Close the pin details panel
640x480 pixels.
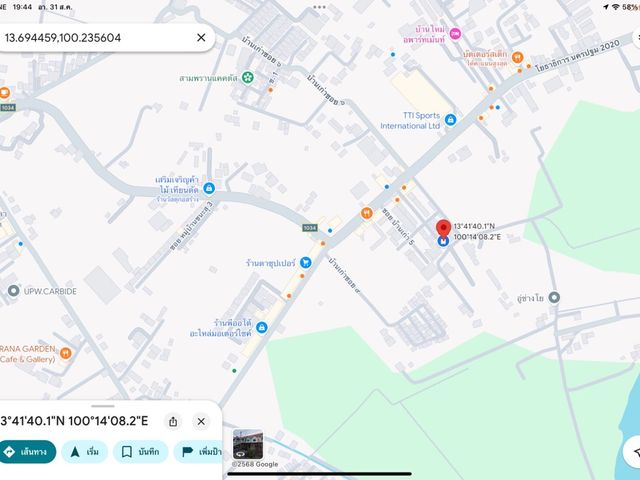(x=201, y=421)
